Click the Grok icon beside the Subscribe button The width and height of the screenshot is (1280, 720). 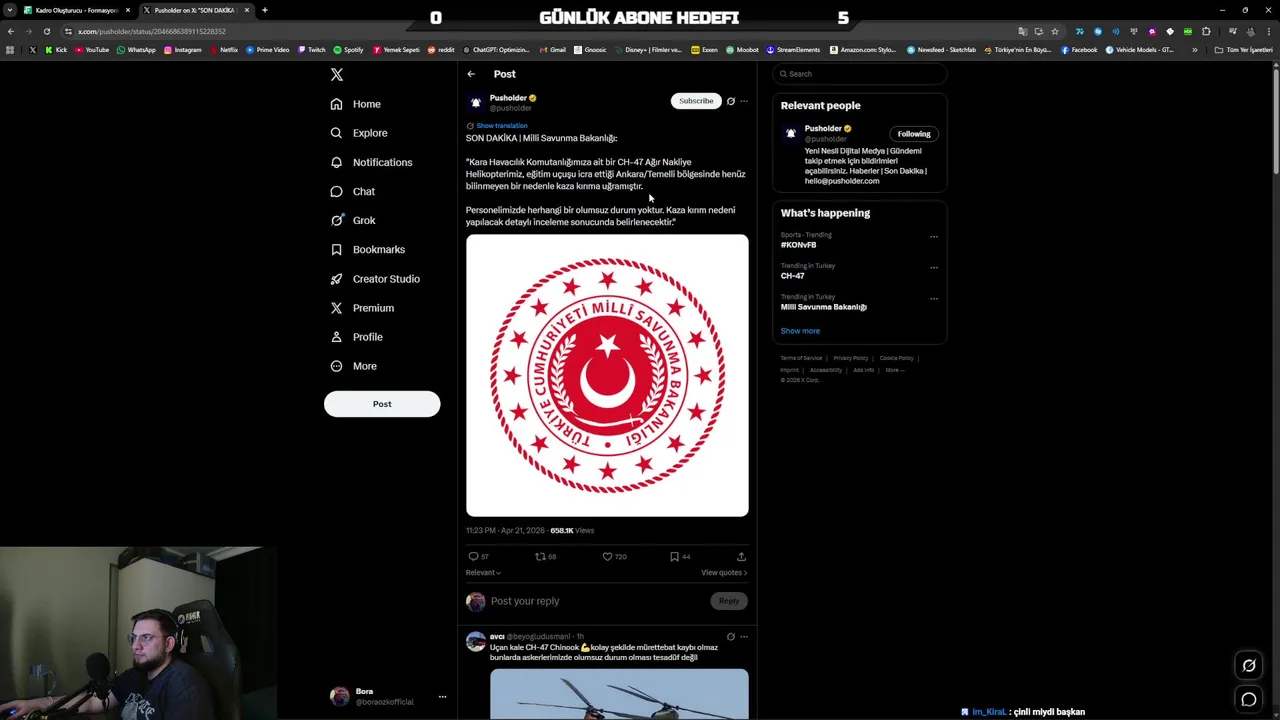731,101
